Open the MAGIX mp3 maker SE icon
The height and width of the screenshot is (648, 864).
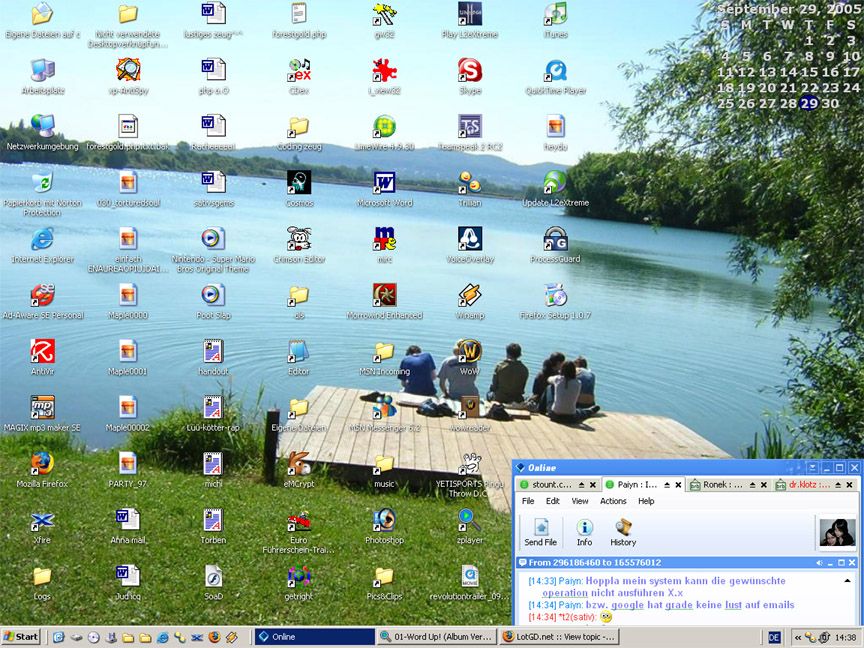[x=42, y=408]
